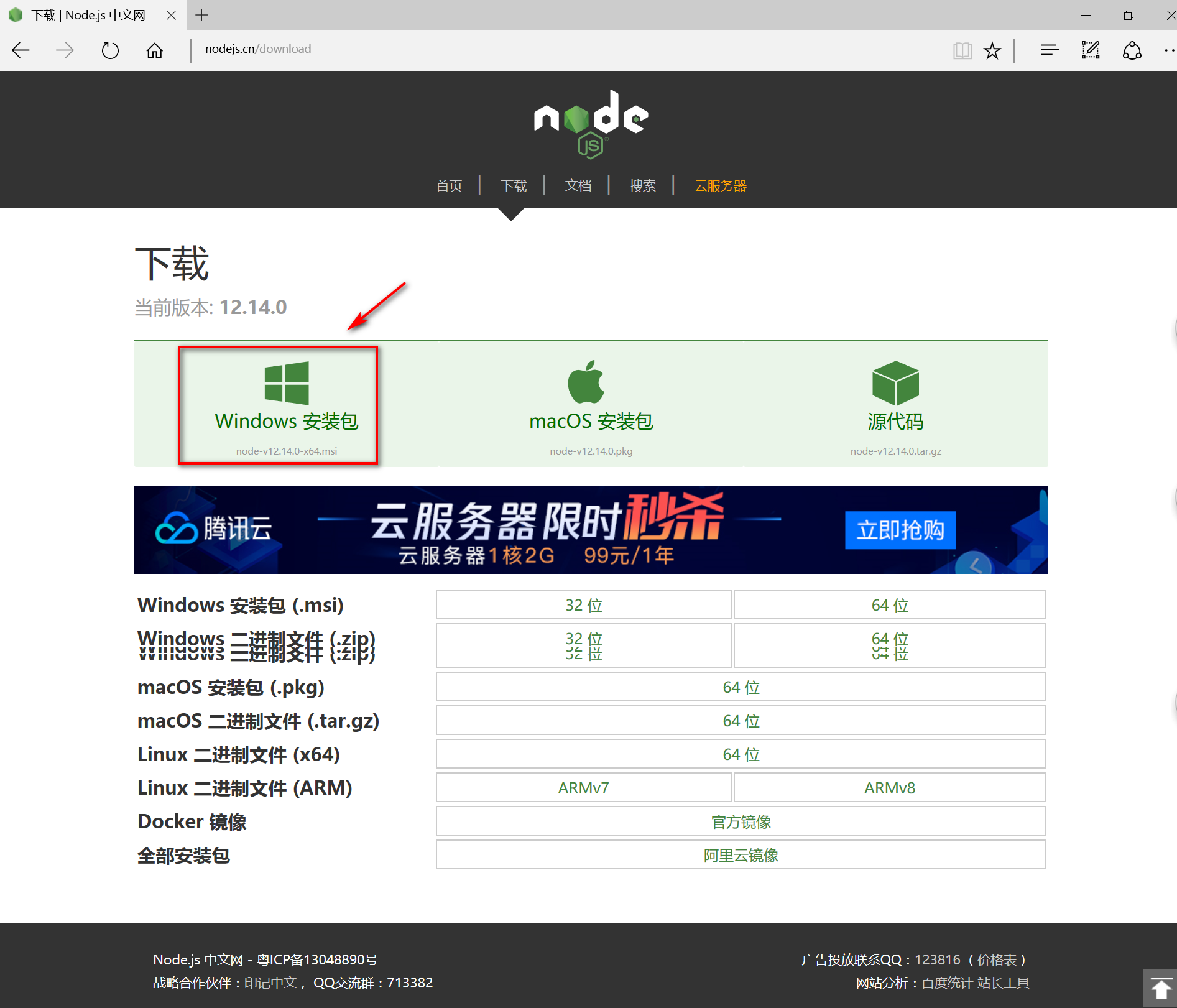Open the Hub favorites list icon
This screenshot has height=1008, width=1177.
pos(1050,50)
